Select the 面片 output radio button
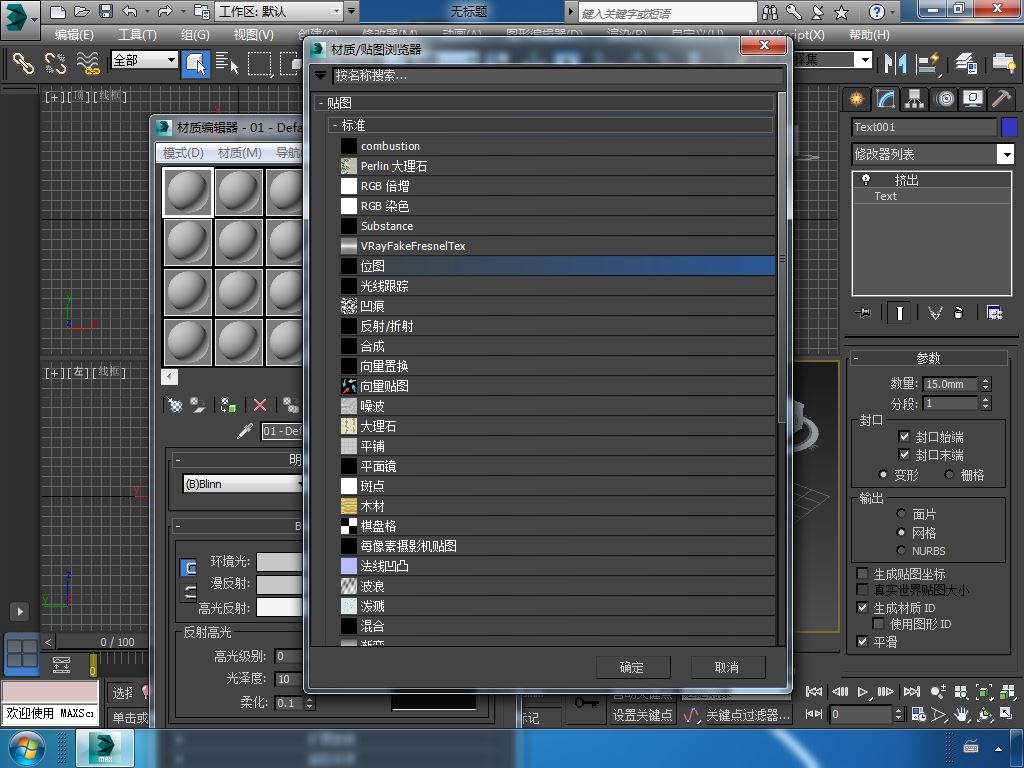Image resolution: width=1024 pixels, height=768 pixels. pyautogui.click(x=901, y=513)
